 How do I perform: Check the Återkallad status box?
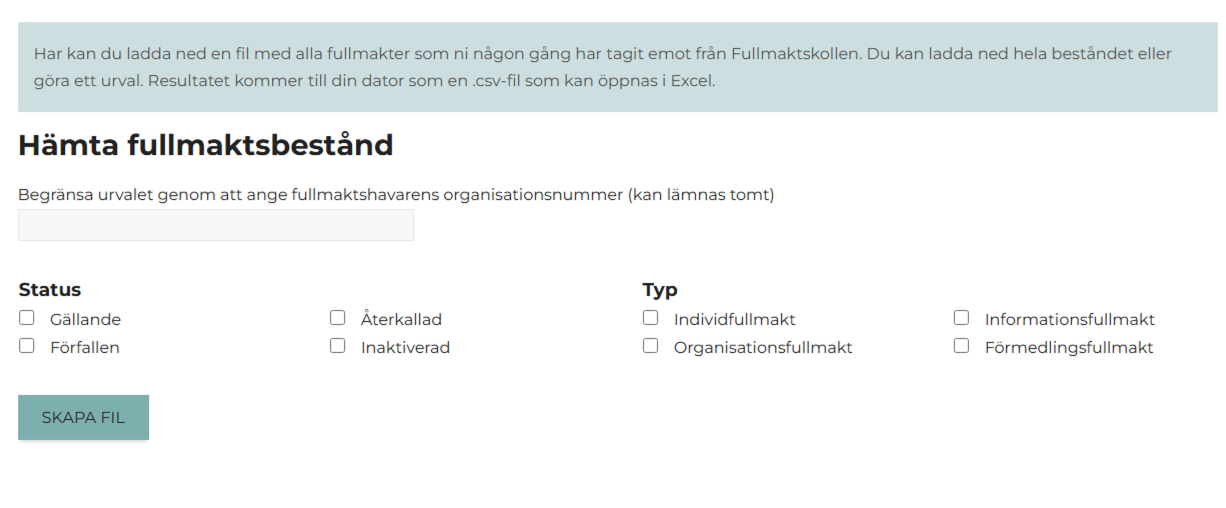(338, 318)
